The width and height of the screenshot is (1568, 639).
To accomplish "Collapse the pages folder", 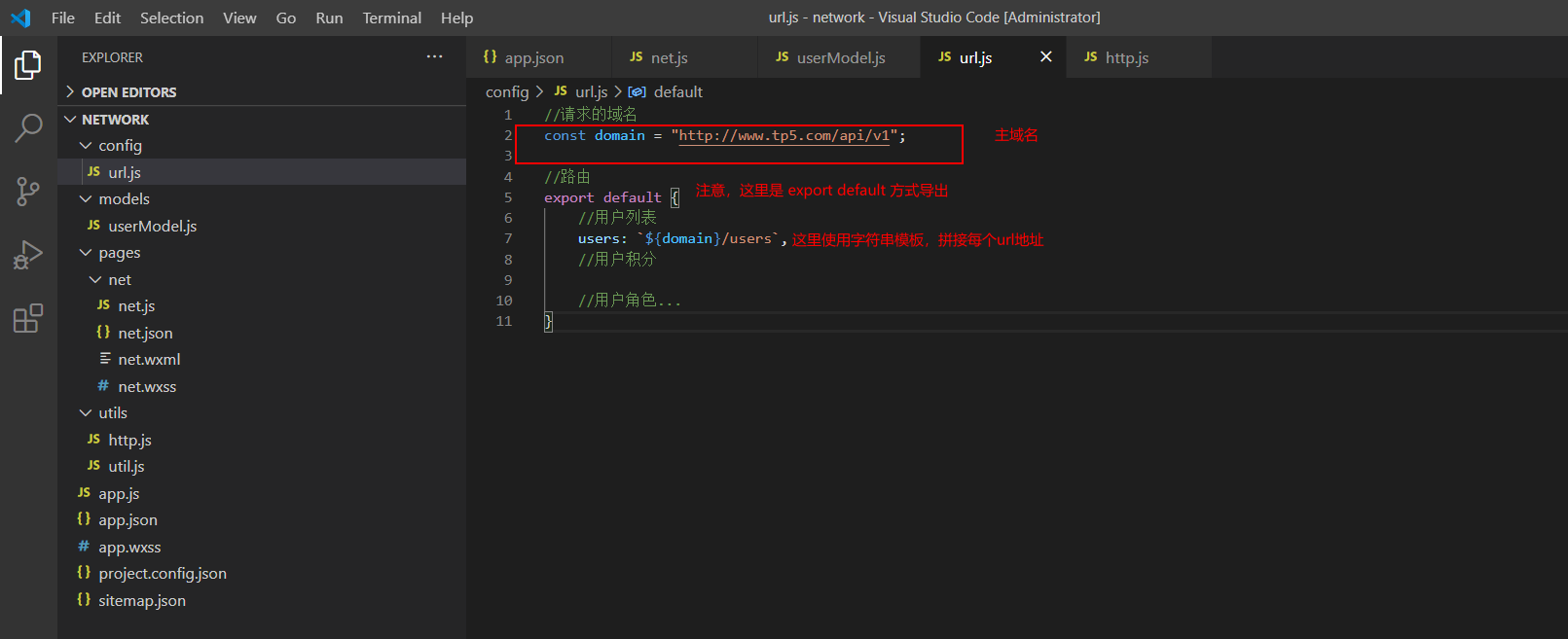I will pyautogui.click(x=262, y=253).
